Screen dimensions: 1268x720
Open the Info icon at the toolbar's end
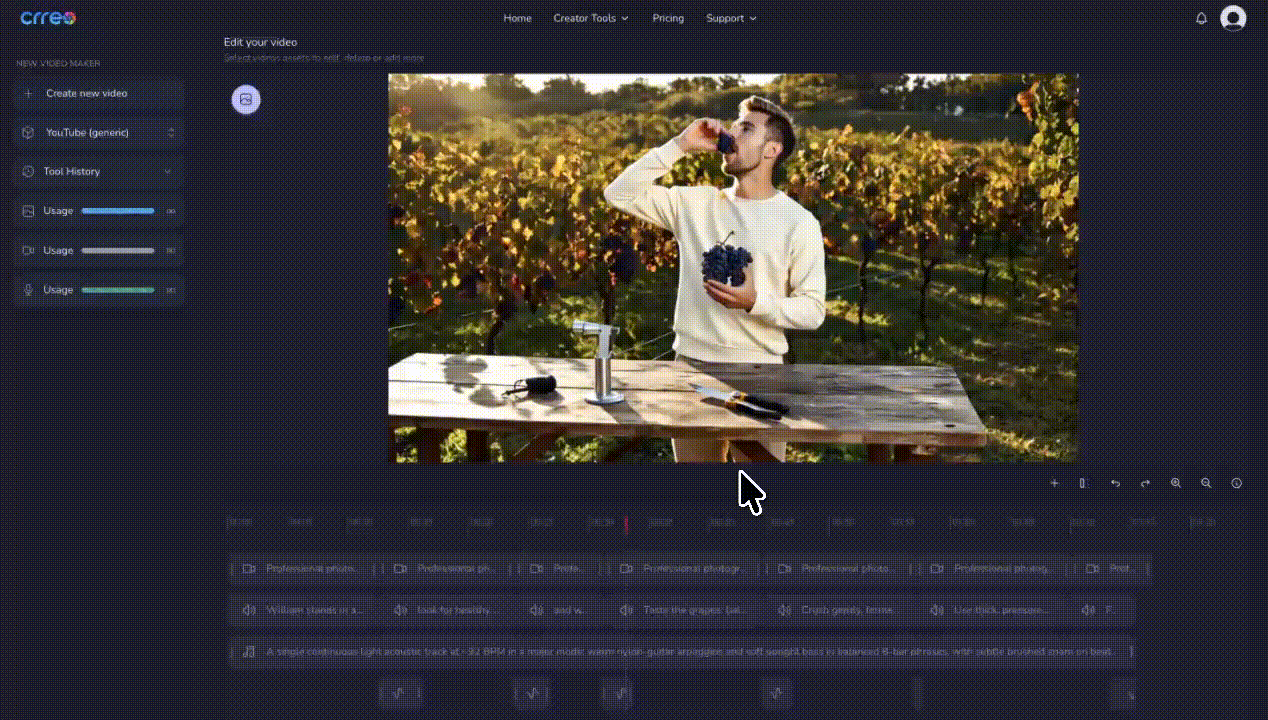coord(1237,483)
